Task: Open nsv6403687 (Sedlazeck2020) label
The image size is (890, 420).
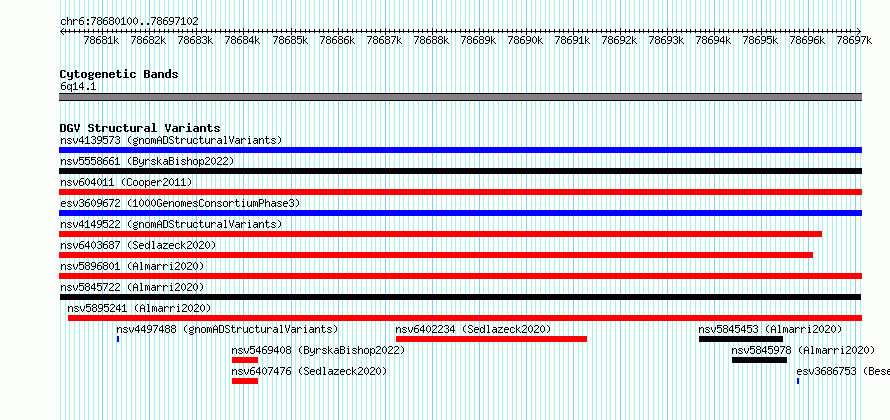Action: tap(138, 245)
